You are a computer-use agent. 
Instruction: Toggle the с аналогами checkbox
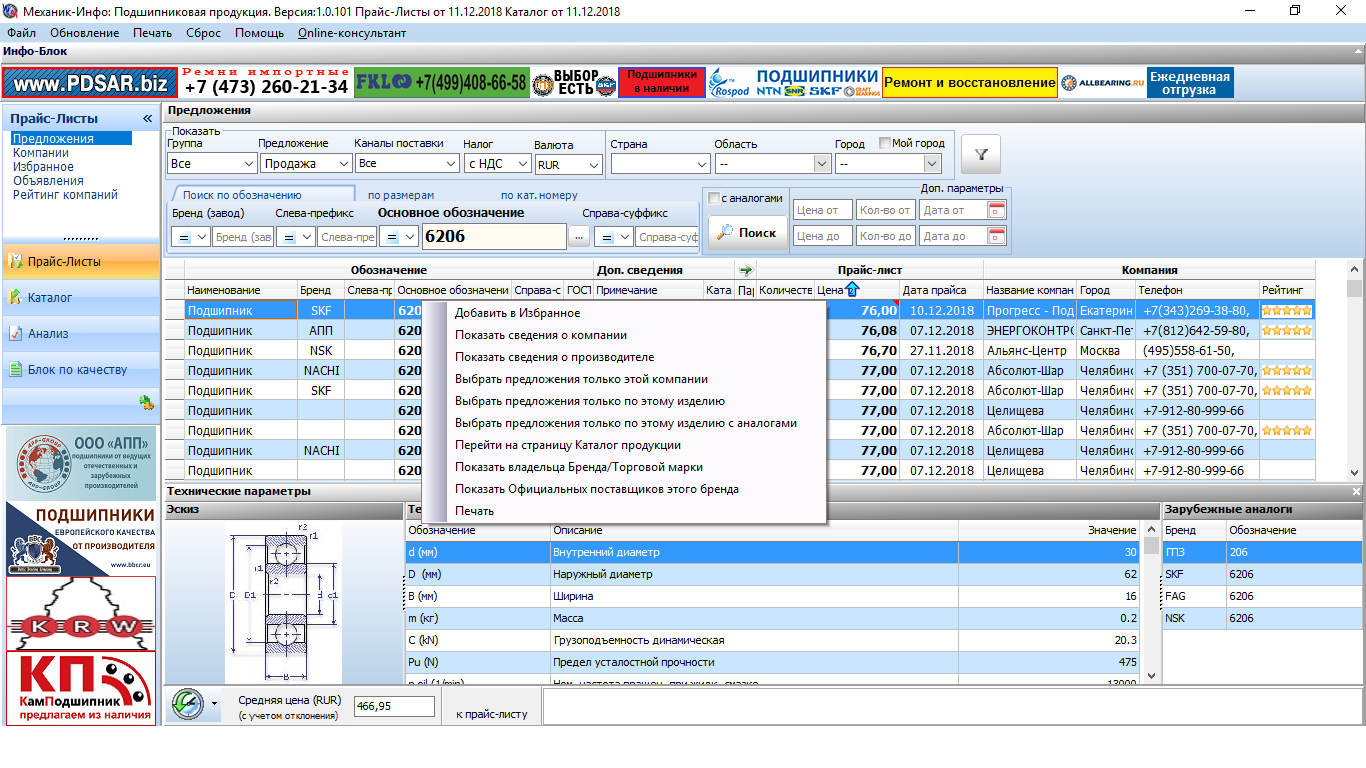point(714,198)
